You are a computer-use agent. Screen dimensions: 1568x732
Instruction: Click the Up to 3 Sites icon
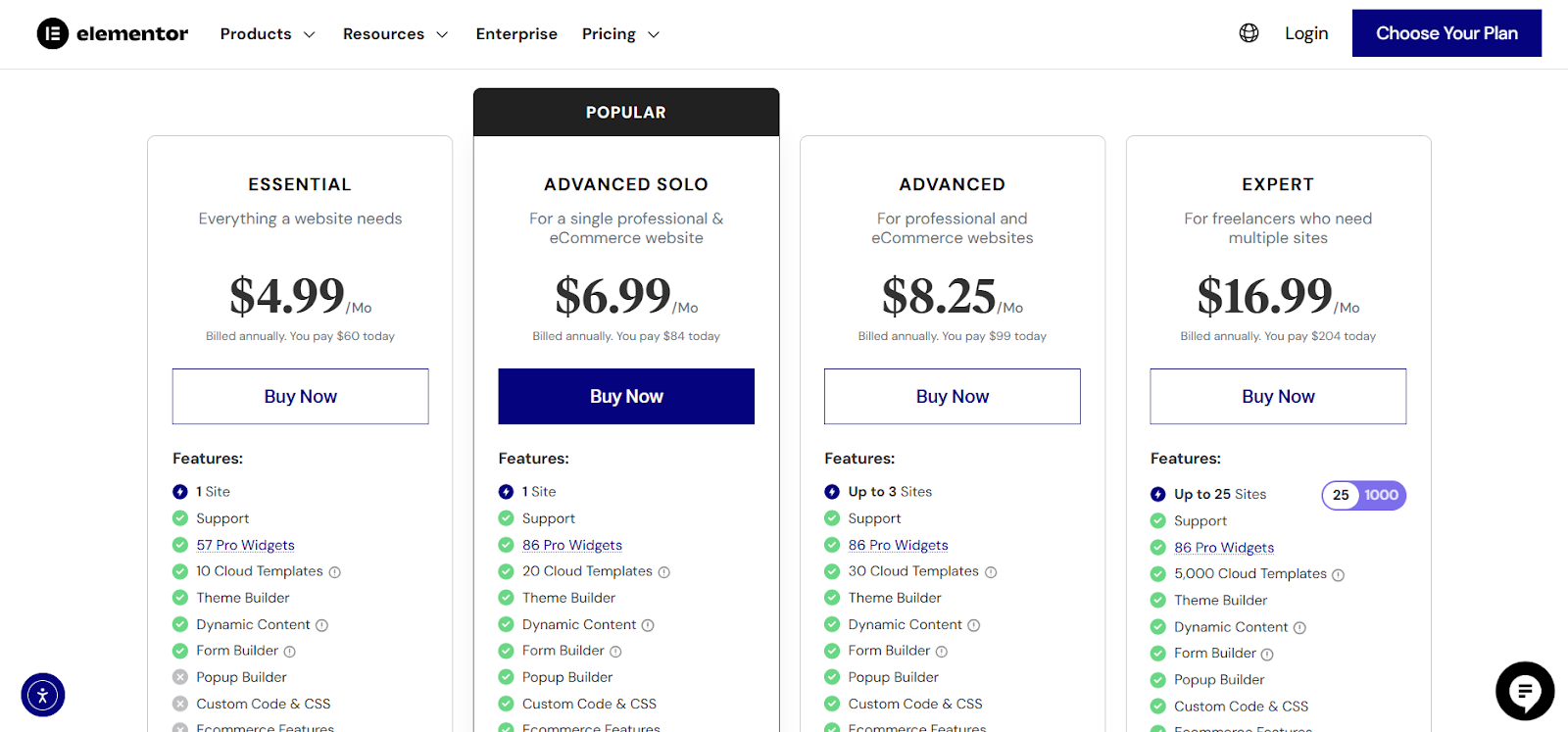832,492
